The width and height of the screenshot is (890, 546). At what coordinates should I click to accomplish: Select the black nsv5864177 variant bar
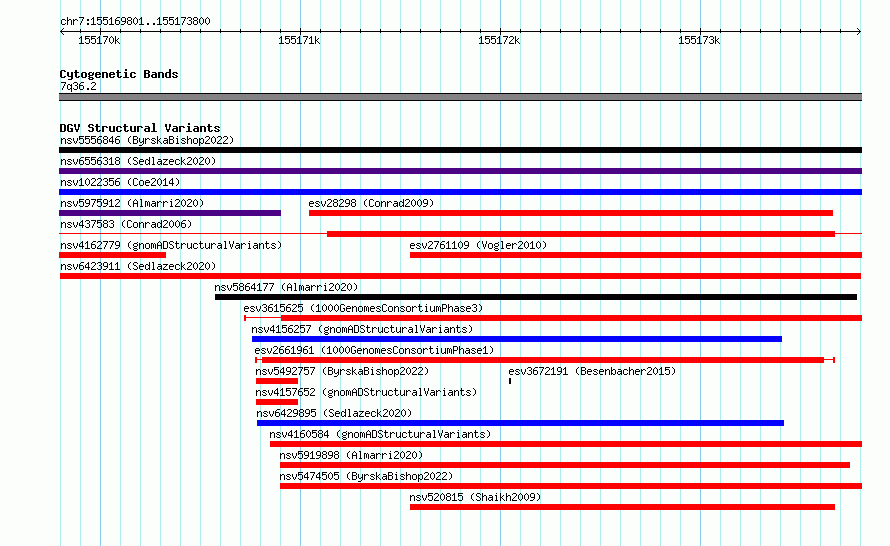click(536, 297)
